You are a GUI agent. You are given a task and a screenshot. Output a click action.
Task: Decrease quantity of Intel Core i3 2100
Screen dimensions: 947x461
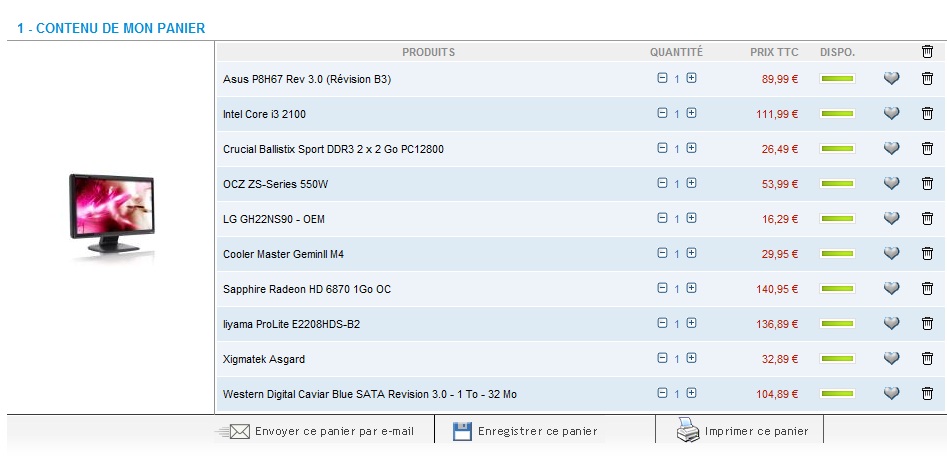(662, 113)
